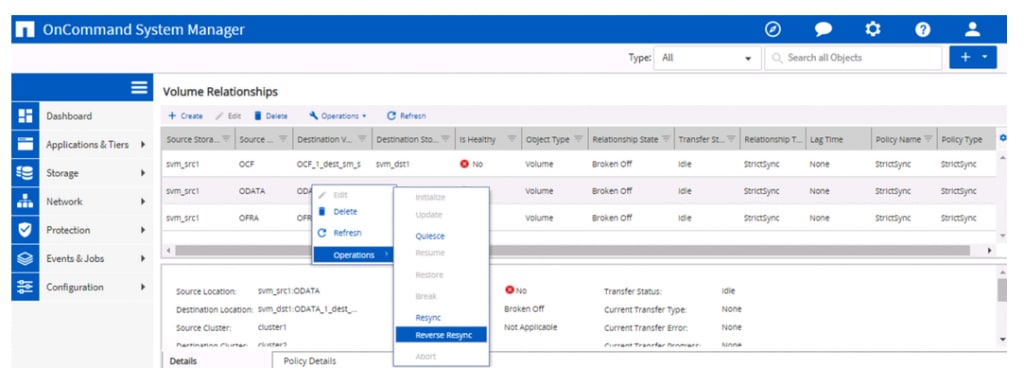The image size is (1024, 368).
Task: Click the Storage sidebar icon
Action: (25, 173)
